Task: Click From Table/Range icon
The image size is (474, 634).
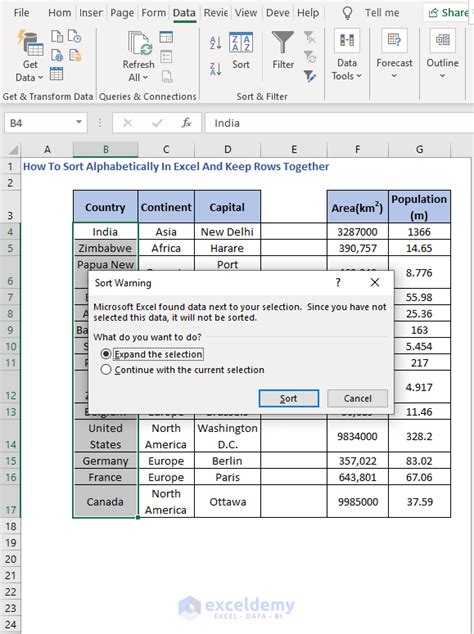Action: click(57, 74)
